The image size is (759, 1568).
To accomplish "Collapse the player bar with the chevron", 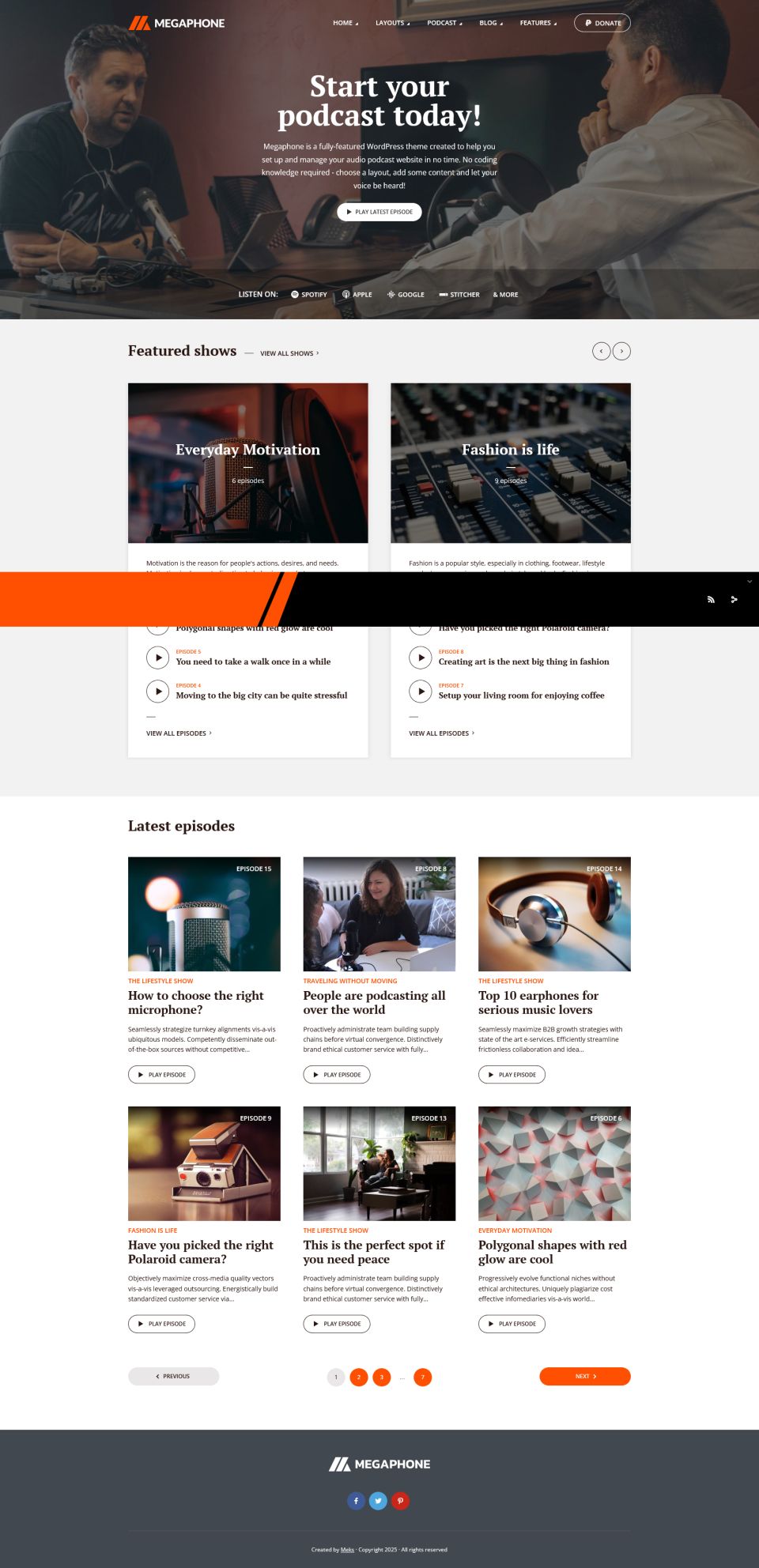I will [750, 582].
